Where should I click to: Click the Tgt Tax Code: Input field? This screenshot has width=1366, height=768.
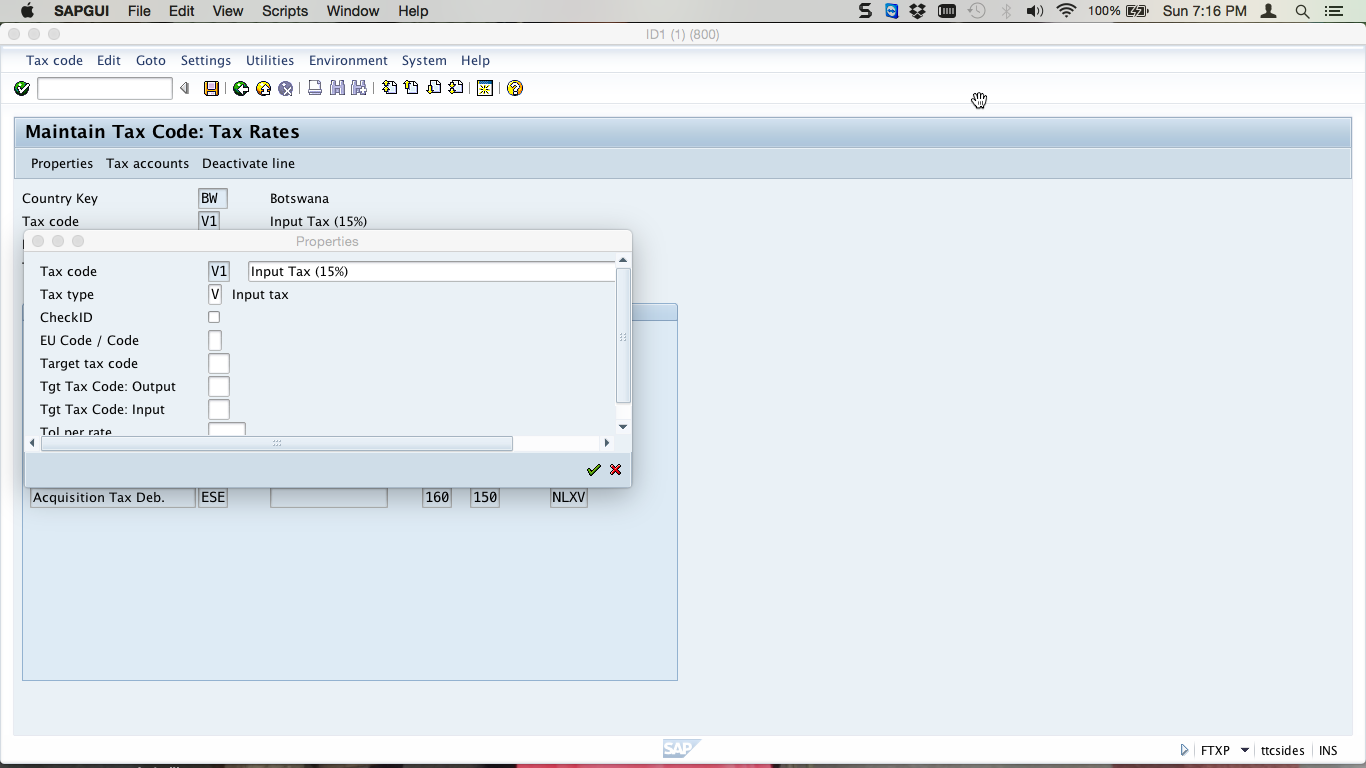coord(219,409)
